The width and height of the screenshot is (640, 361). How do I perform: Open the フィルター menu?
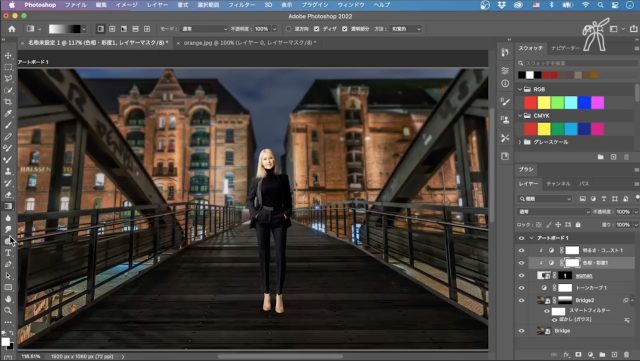(242, 5)
